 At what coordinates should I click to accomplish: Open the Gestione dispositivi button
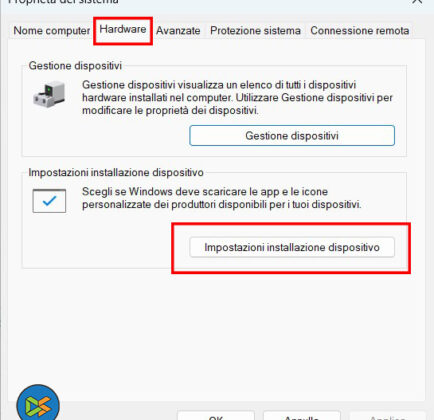pyautogui.click(x=292, y=136)
